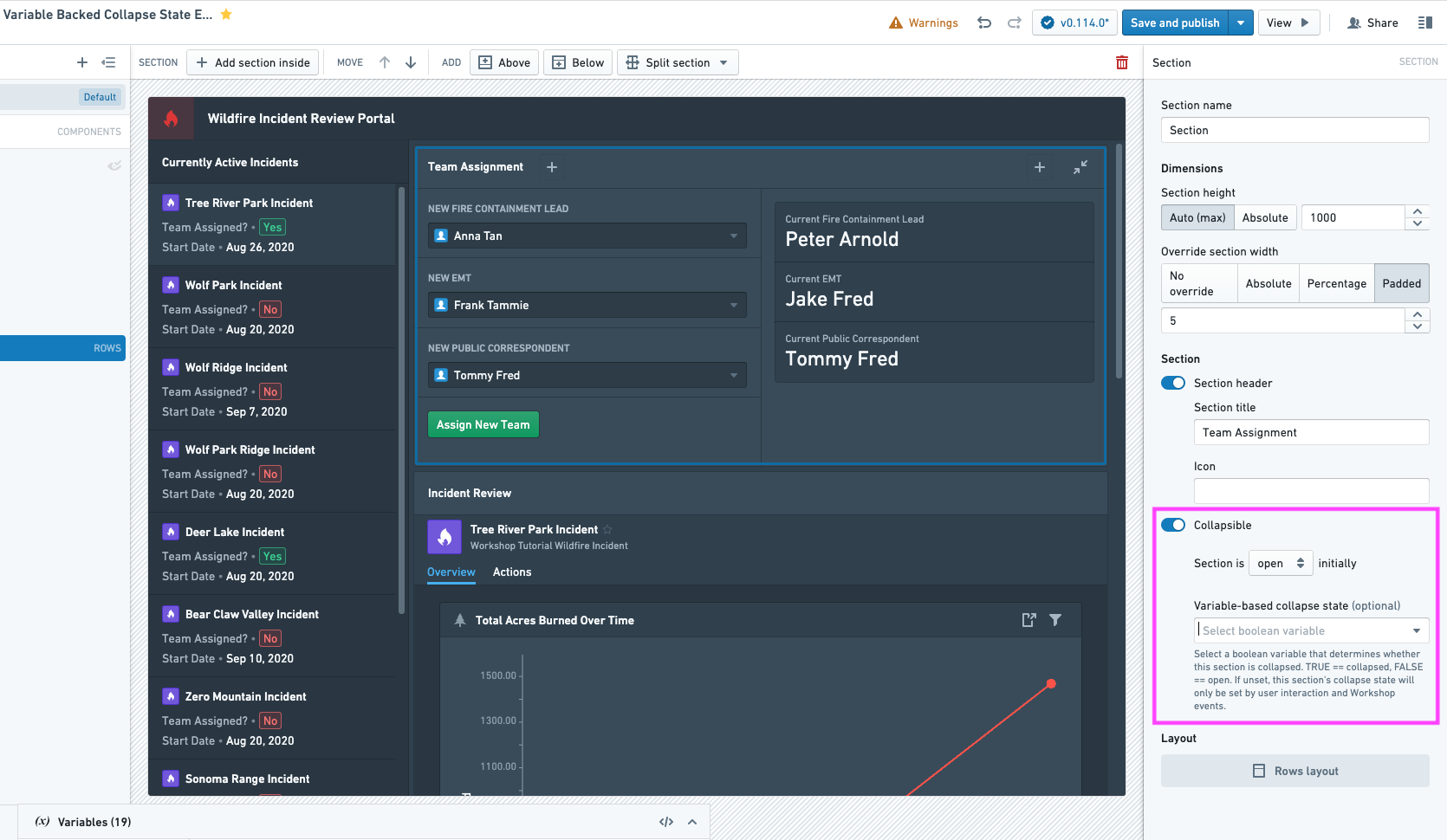
Task: Click Sonoma Range Incident flame icon
Action: (x=171, y=779)
